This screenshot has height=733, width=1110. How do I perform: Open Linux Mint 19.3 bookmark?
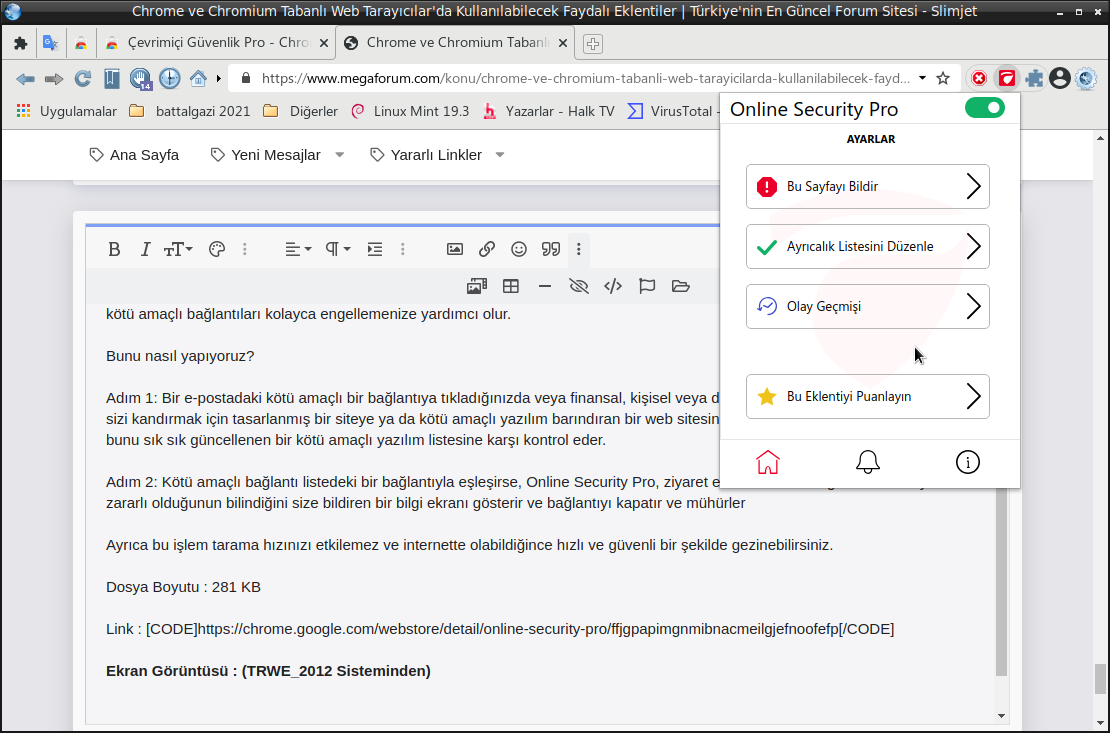411,111
